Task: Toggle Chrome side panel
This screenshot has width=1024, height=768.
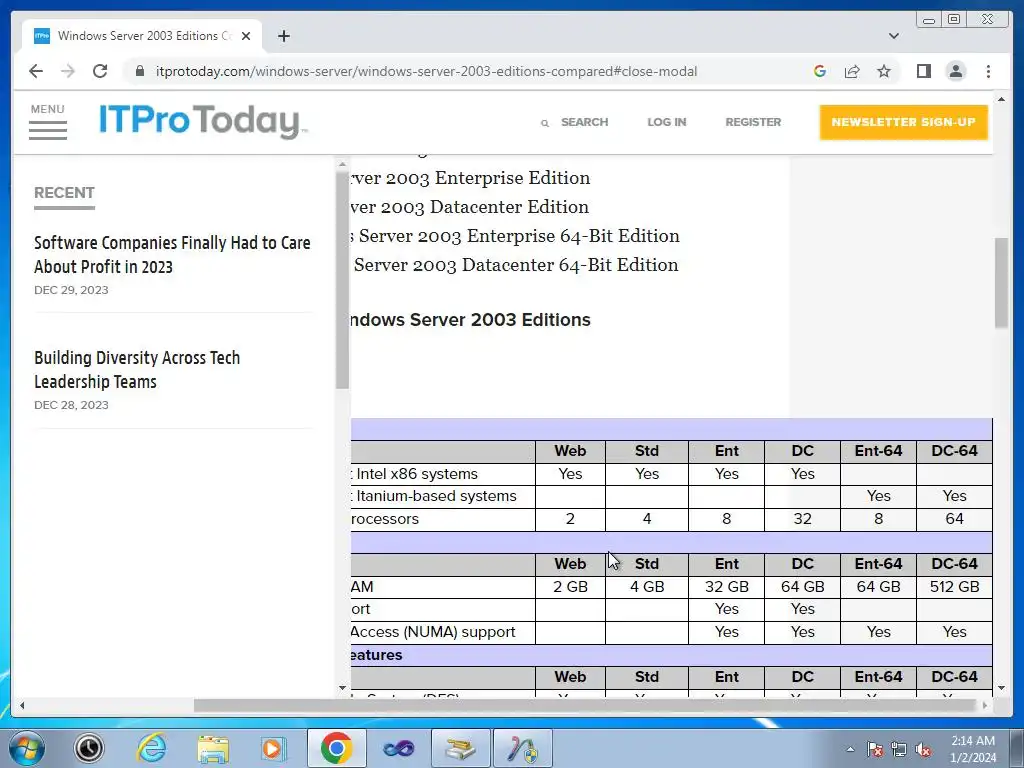Action: pos(923,71)
